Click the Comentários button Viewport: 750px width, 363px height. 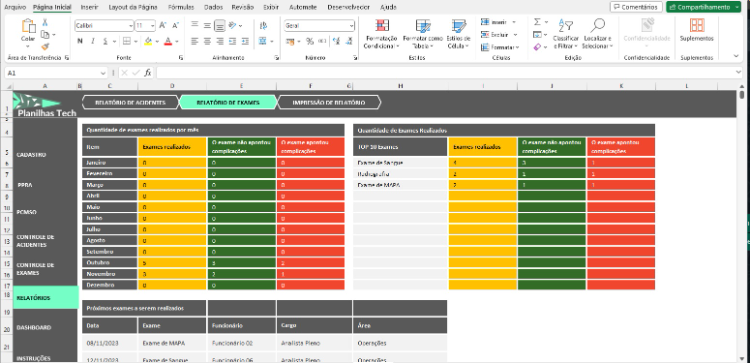pos(636,7)
